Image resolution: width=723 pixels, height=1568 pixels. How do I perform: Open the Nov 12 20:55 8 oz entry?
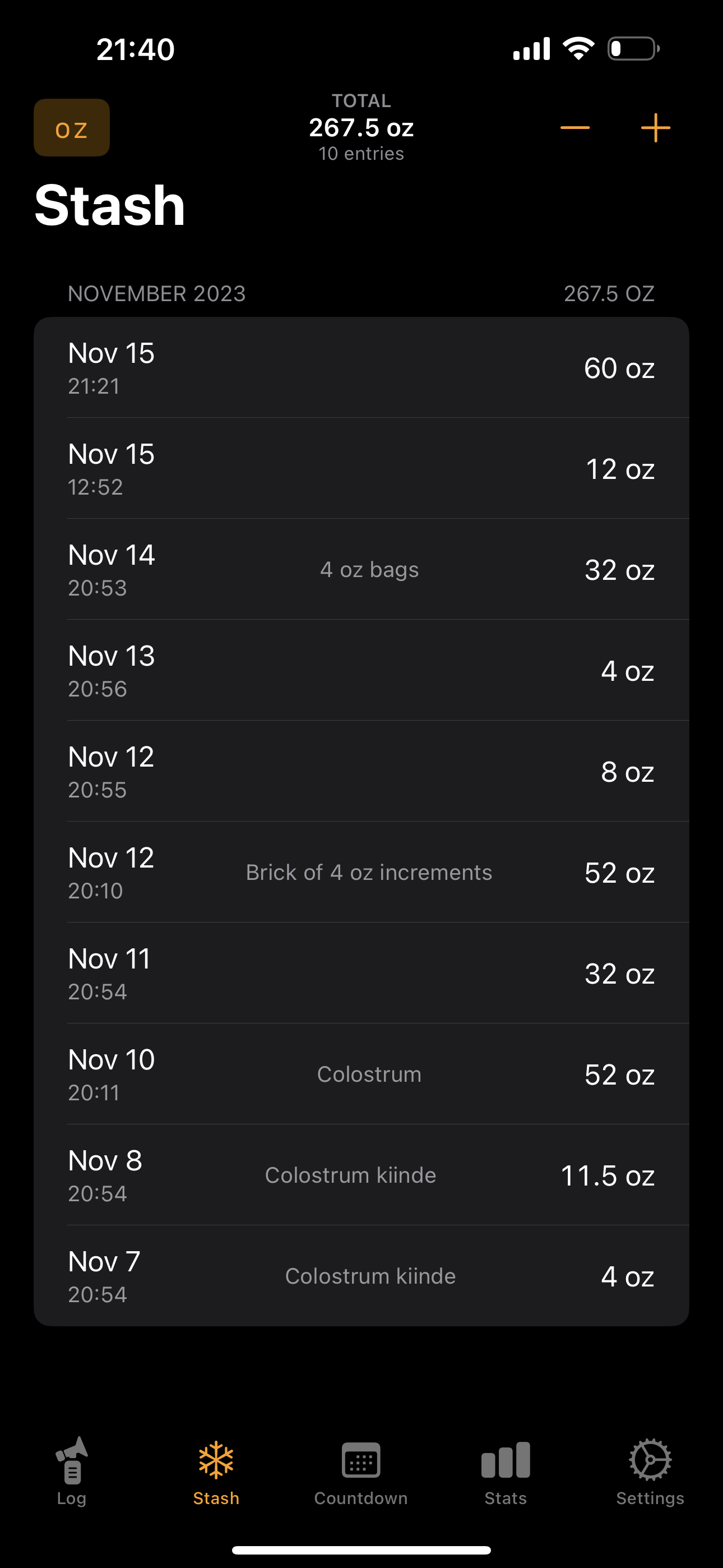tap(361, 772)
